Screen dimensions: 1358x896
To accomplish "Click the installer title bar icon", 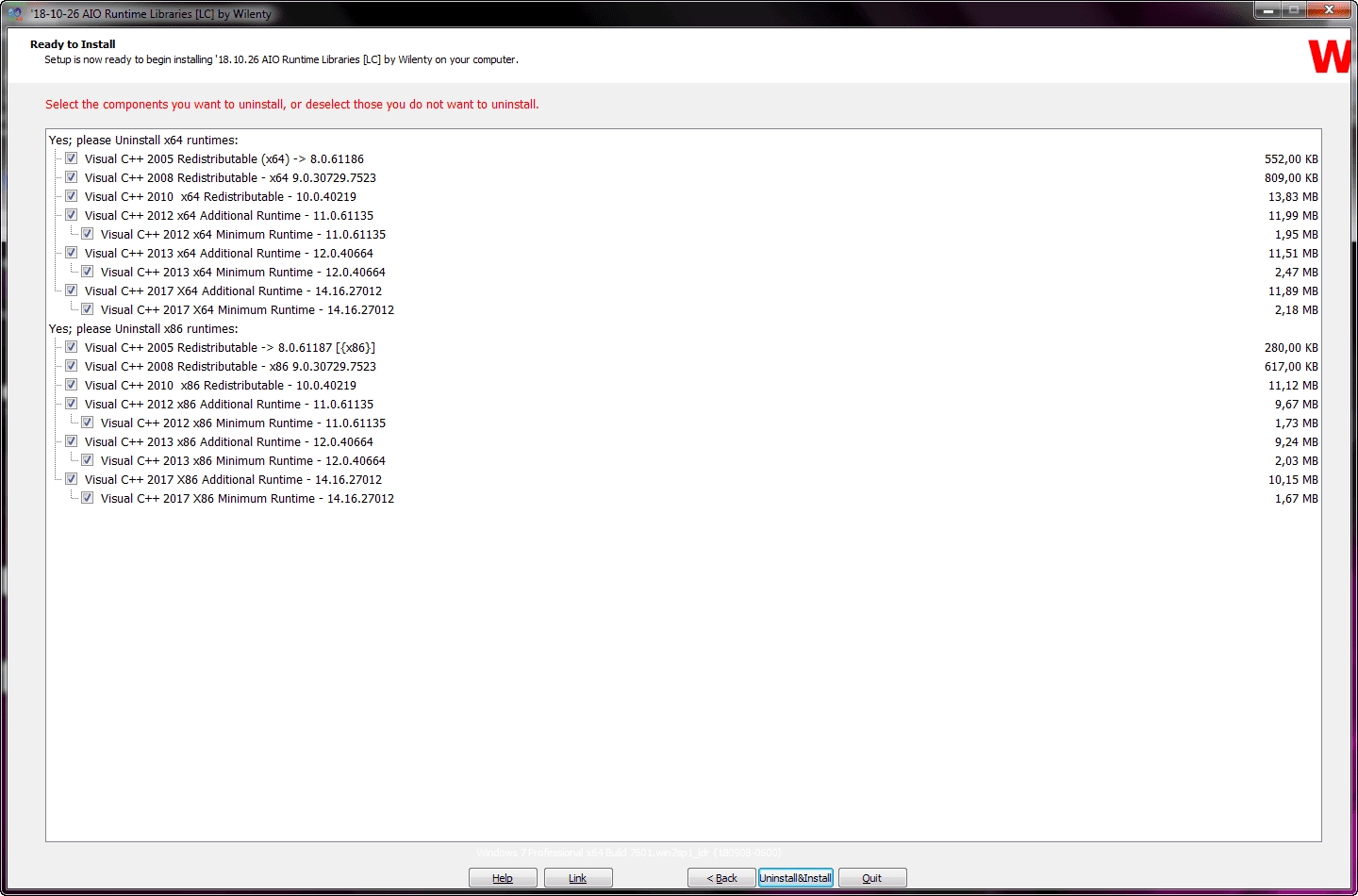I will pos(15,14).
